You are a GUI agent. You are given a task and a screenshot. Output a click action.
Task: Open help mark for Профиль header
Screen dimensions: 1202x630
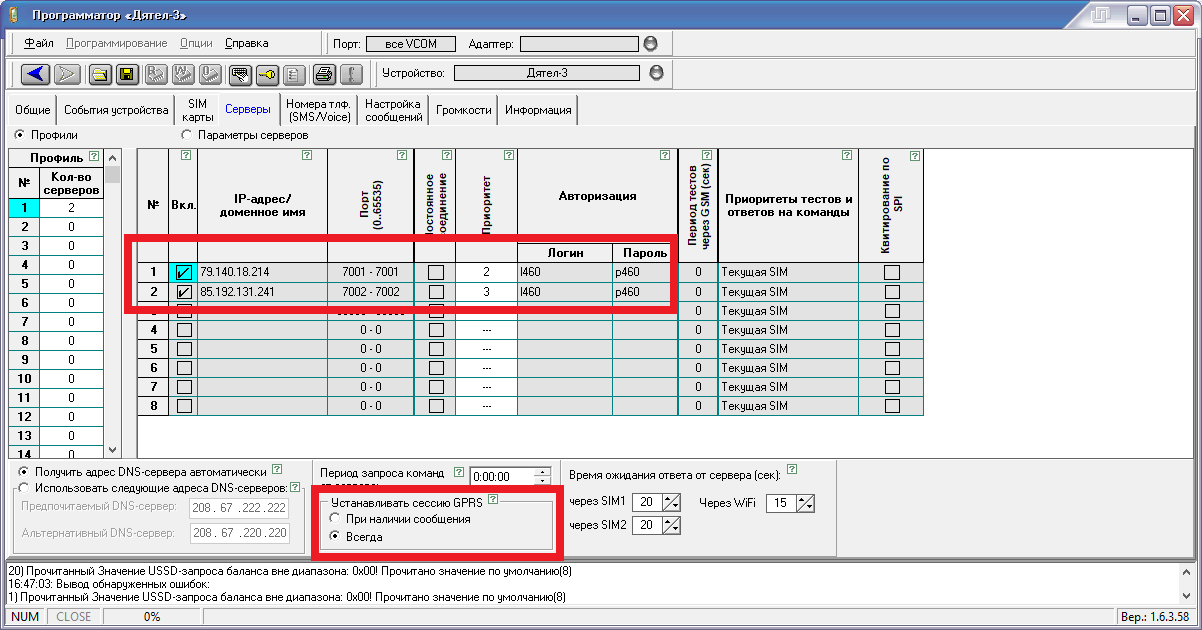[x=94, y=157]
